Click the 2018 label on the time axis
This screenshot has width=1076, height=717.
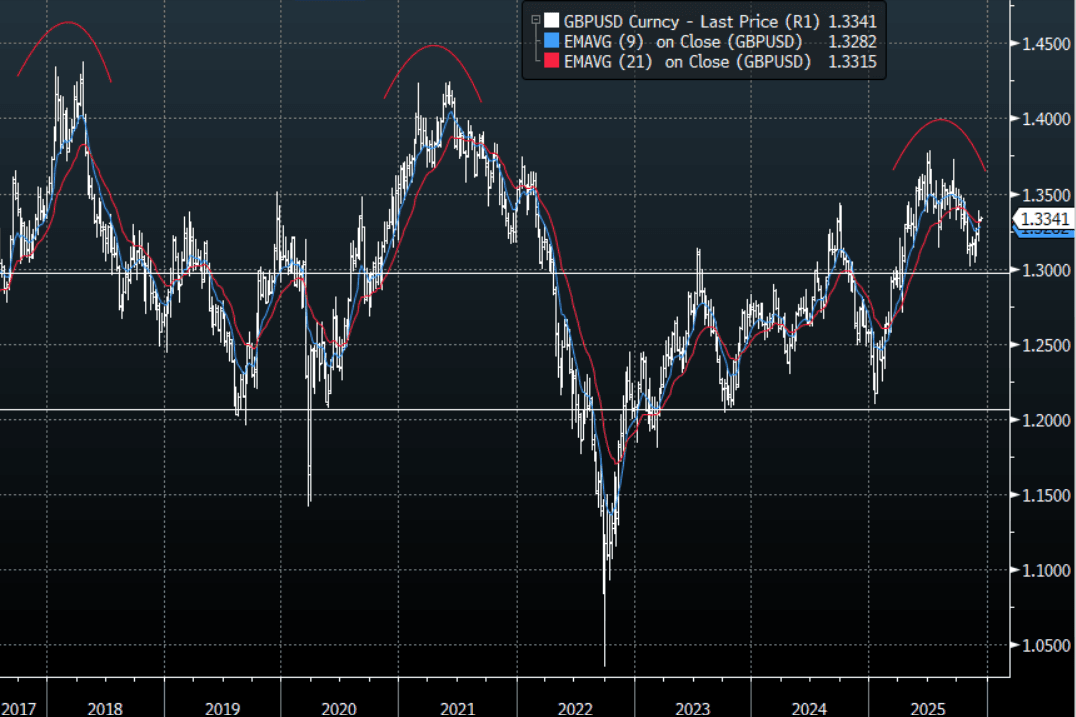(105, 709)
